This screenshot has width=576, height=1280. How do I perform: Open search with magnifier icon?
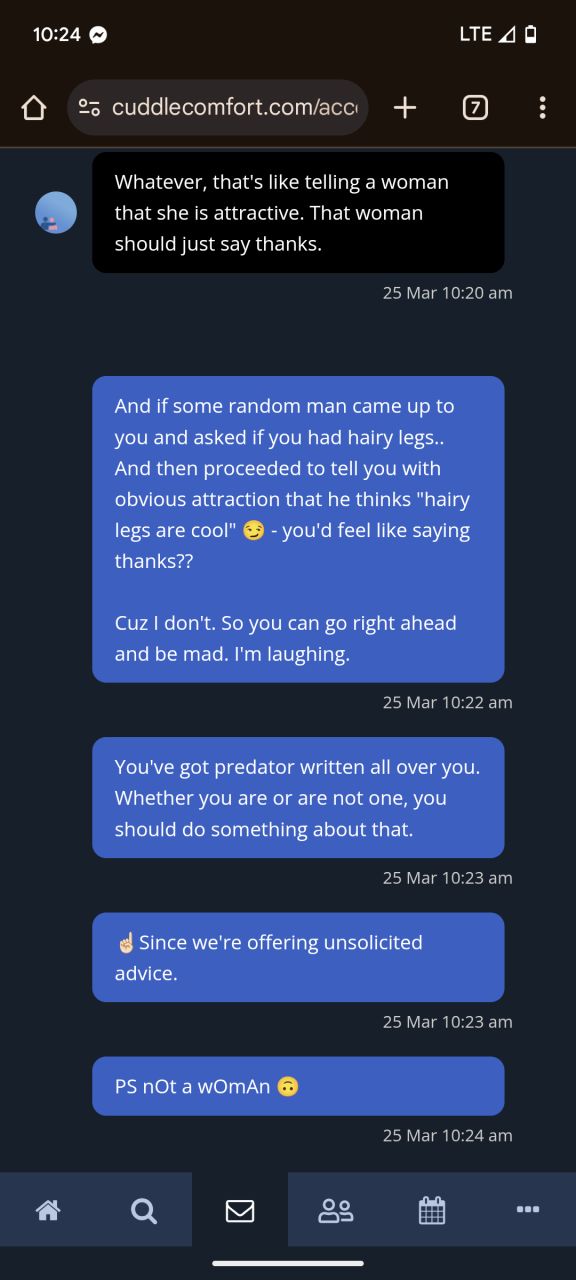[143, 1210]
